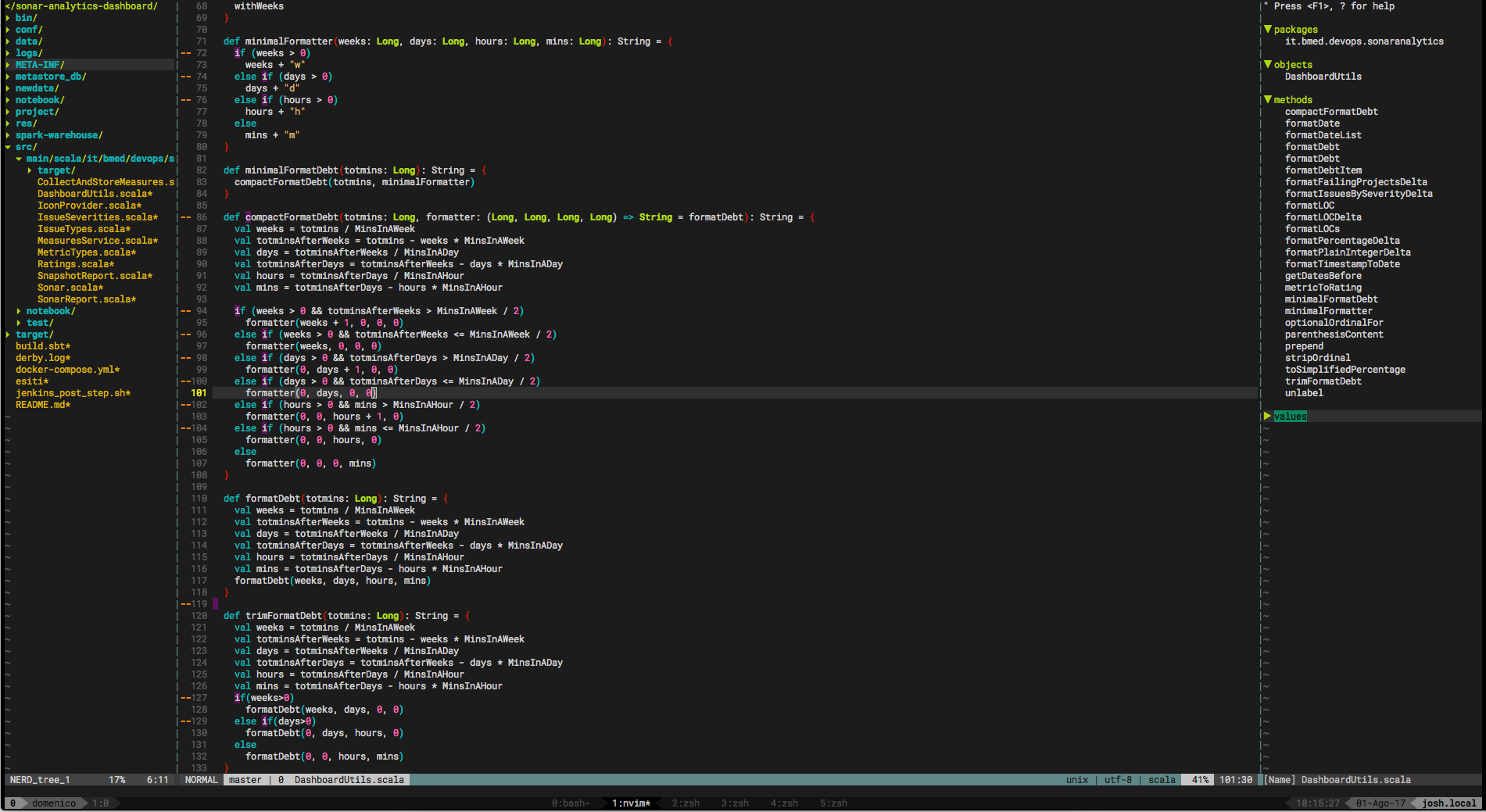Switch to tmux window 4:zsh
The image size is (1486, 812).
pos(784,803)
